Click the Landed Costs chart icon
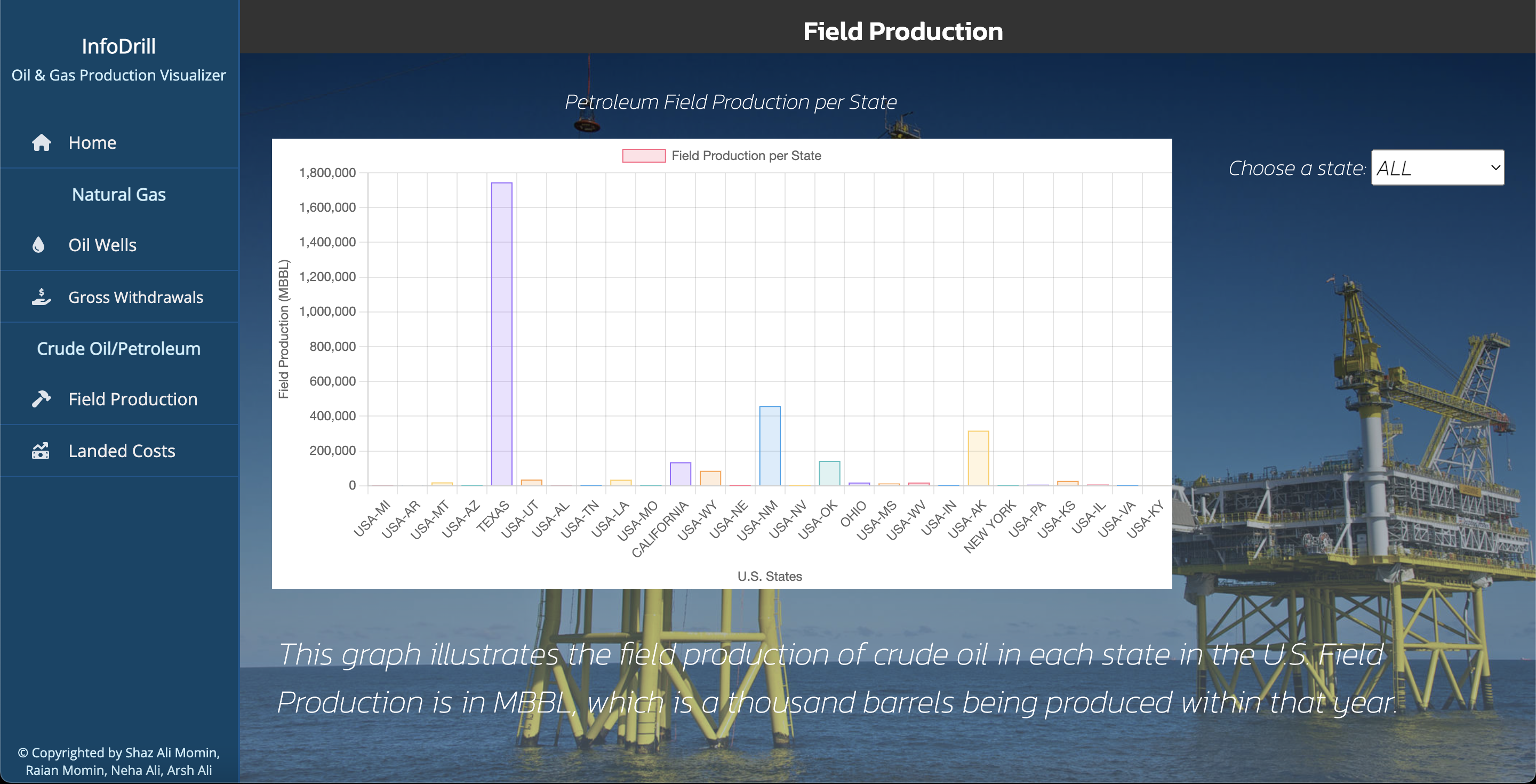 pyautogui.click(x=41, y=451)
